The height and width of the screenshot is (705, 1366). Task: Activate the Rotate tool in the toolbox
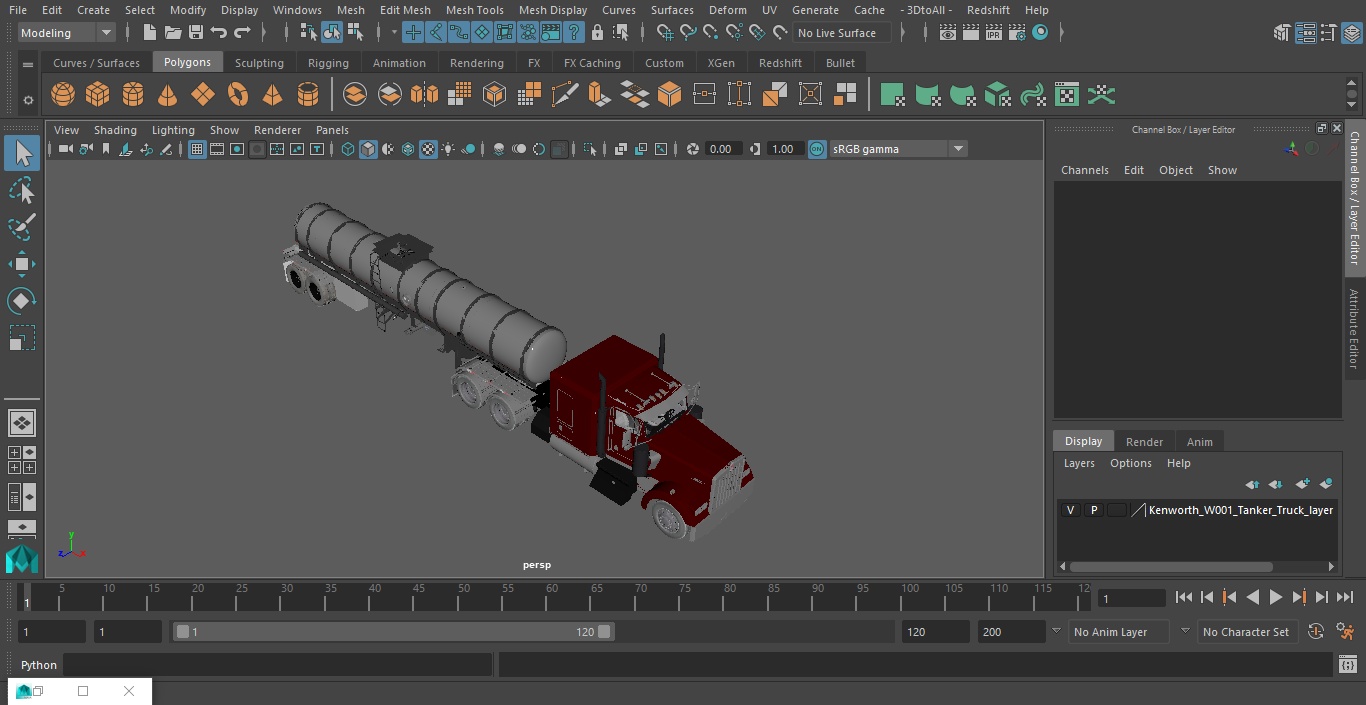click(x=22, y=301)
